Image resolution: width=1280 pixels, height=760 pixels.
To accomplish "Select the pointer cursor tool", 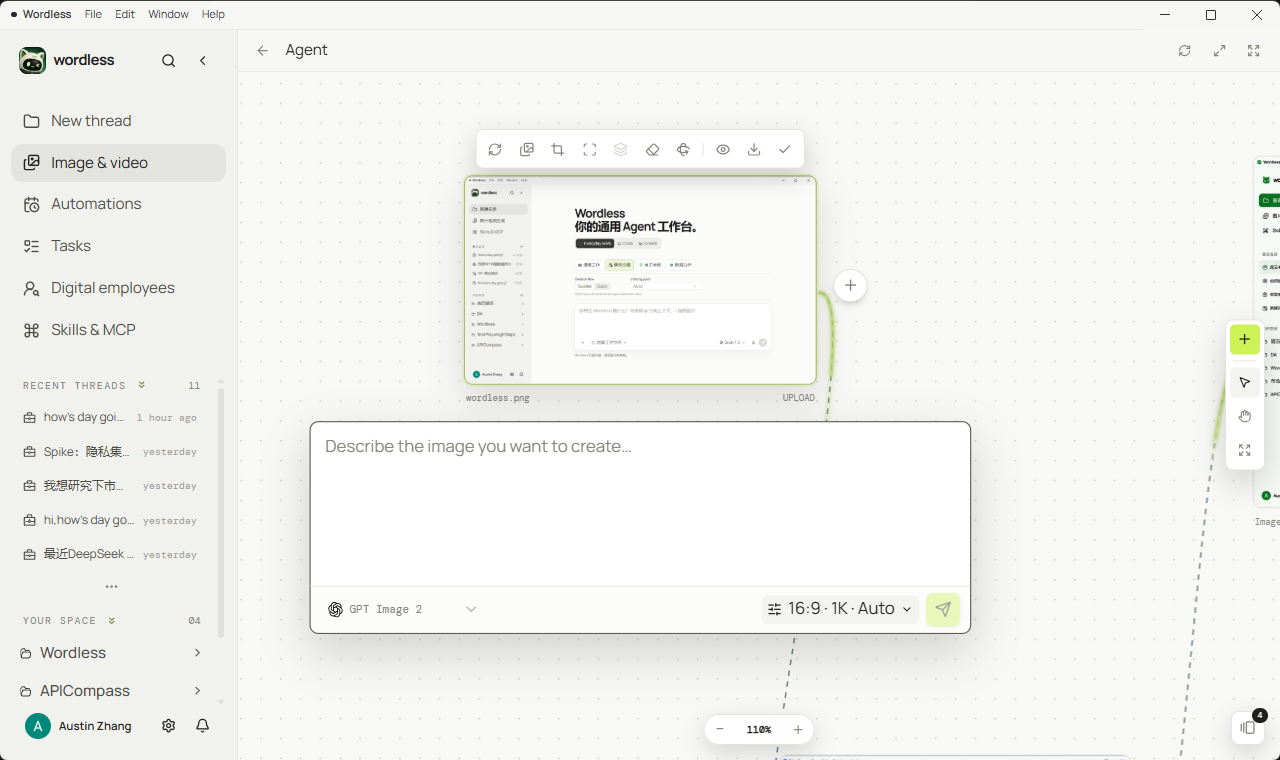I will pos(1245,383).
